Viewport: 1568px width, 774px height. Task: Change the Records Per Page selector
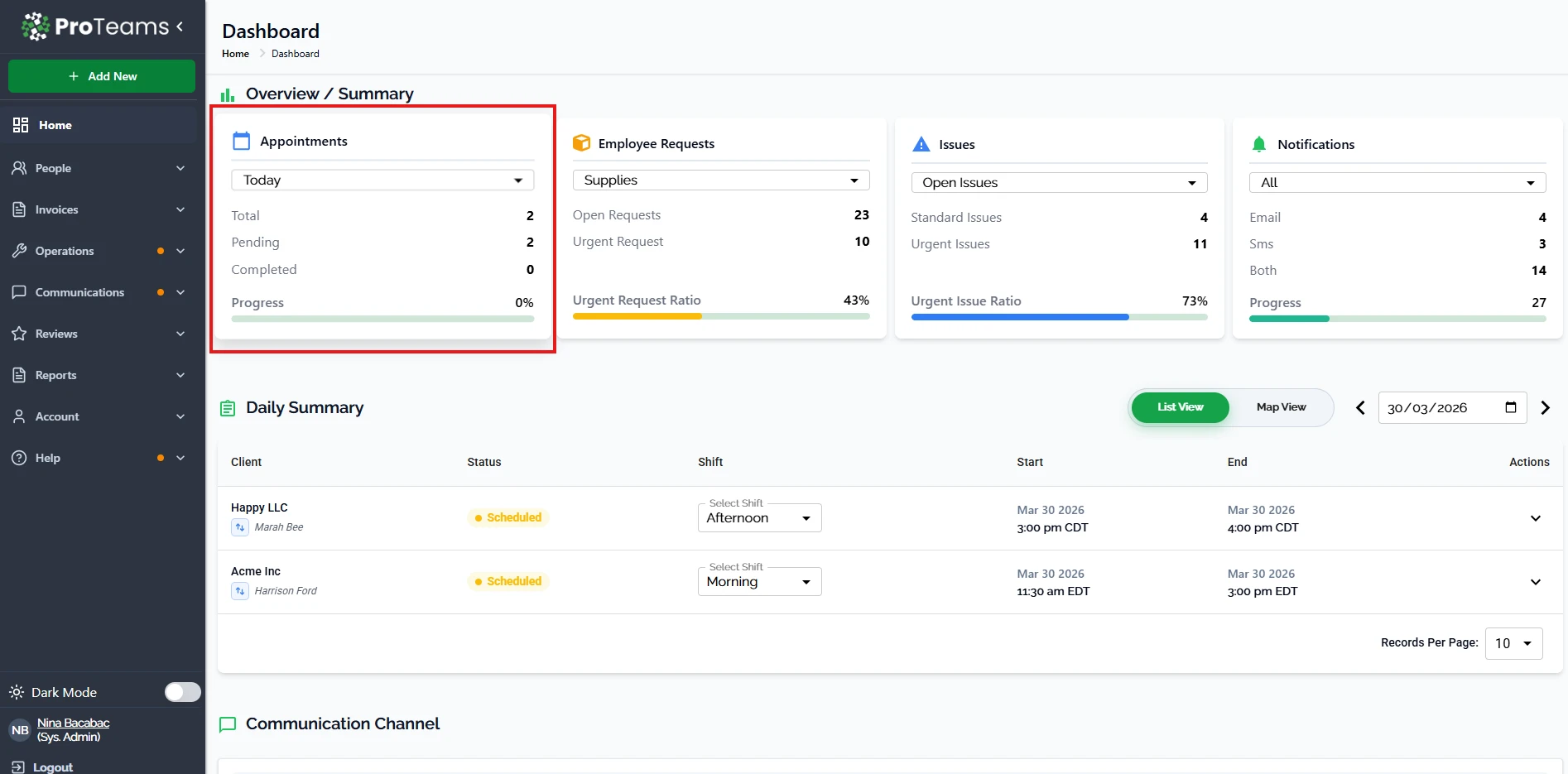point(1513,643)
